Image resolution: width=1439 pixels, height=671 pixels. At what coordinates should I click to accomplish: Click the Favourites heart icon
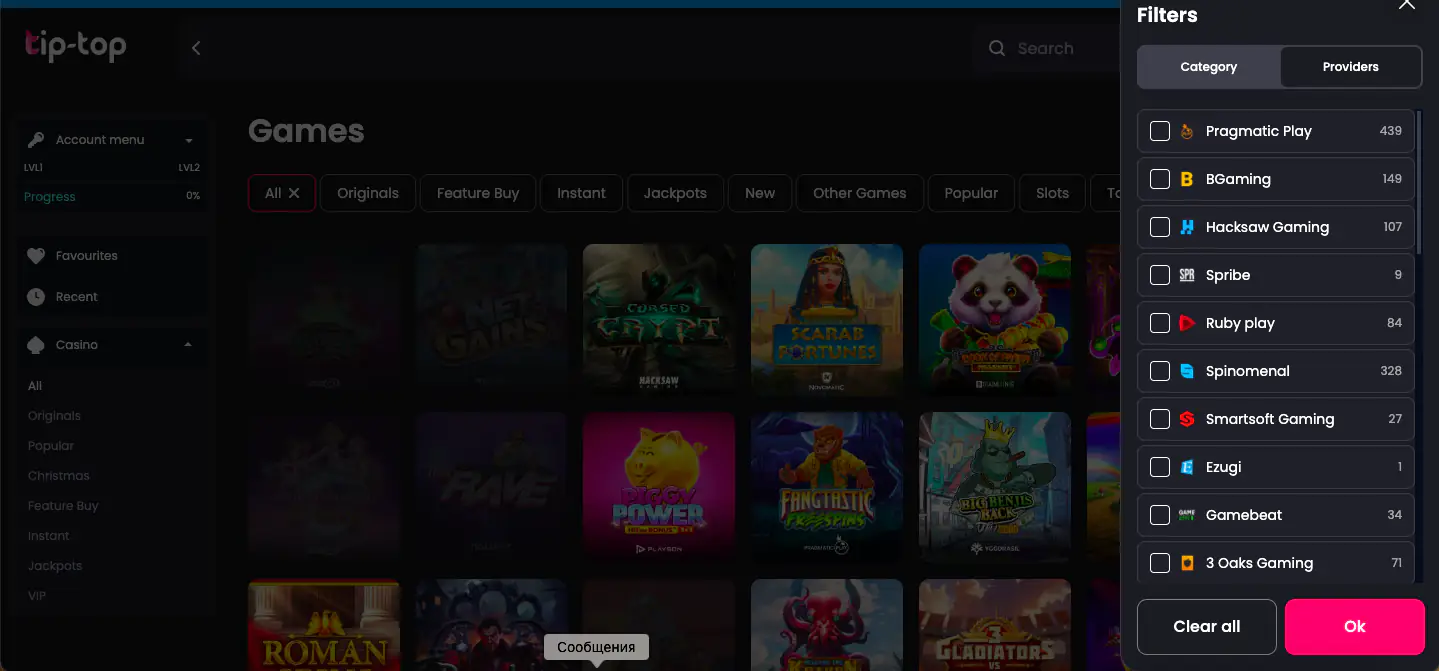coord(36,256)
